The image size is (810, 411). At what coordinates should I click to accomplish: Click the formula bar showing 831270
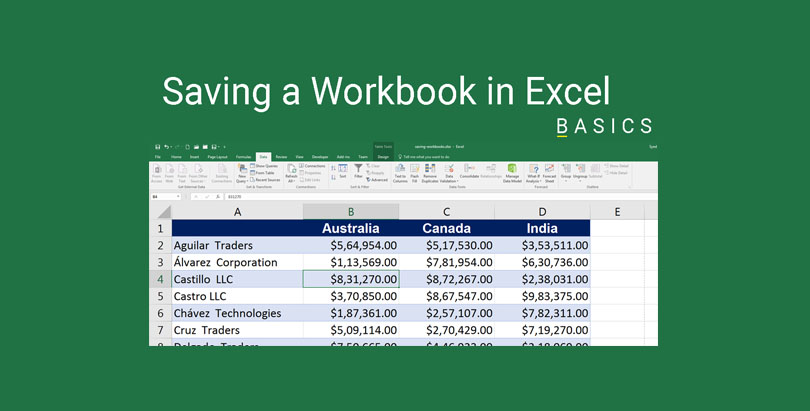click(x=439, y=197)
